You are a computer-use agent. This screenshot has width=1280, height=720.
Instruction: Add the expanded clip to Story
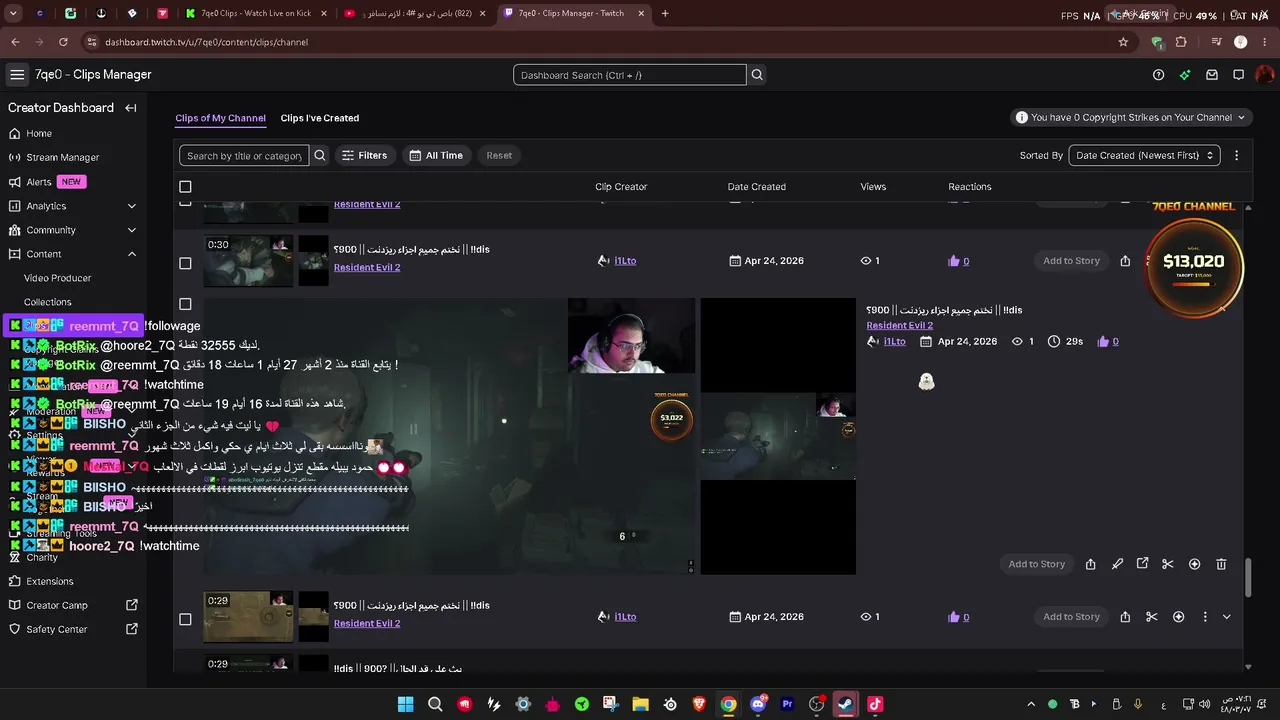click(x=1036, y=564)
